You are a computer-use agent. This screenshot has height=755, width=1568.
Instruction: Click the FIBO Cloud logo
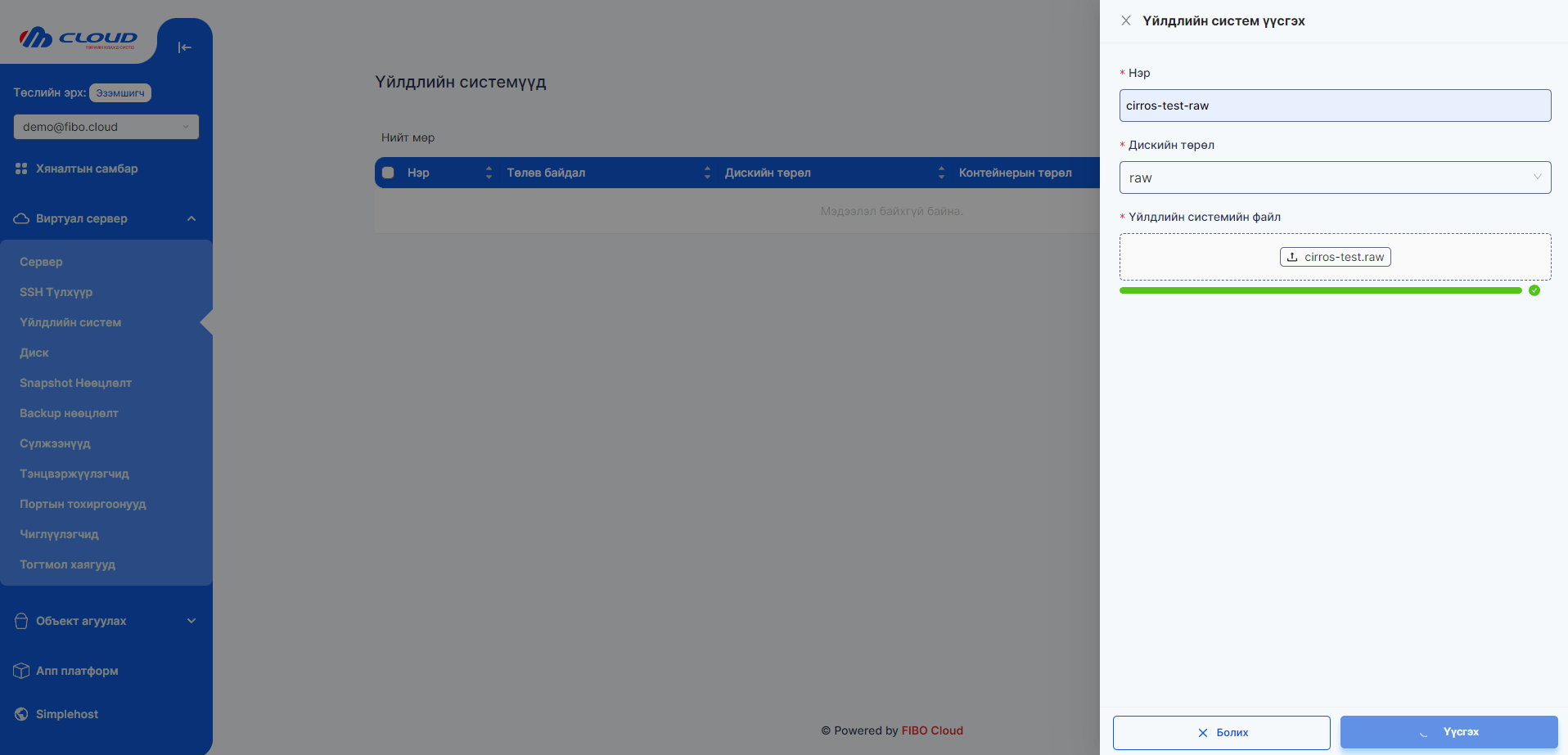point(79,38)
